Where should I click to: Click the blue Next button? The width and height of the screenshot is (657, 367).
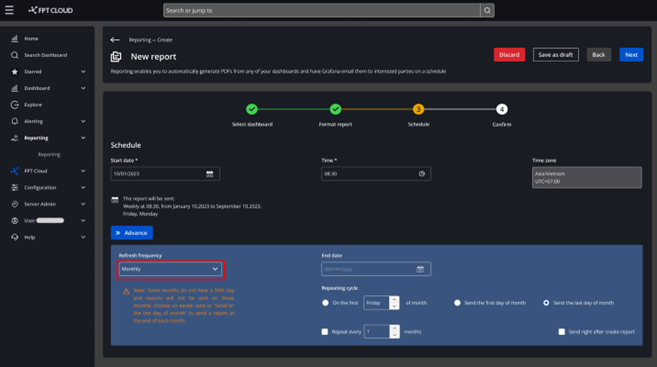pos(631,55)
